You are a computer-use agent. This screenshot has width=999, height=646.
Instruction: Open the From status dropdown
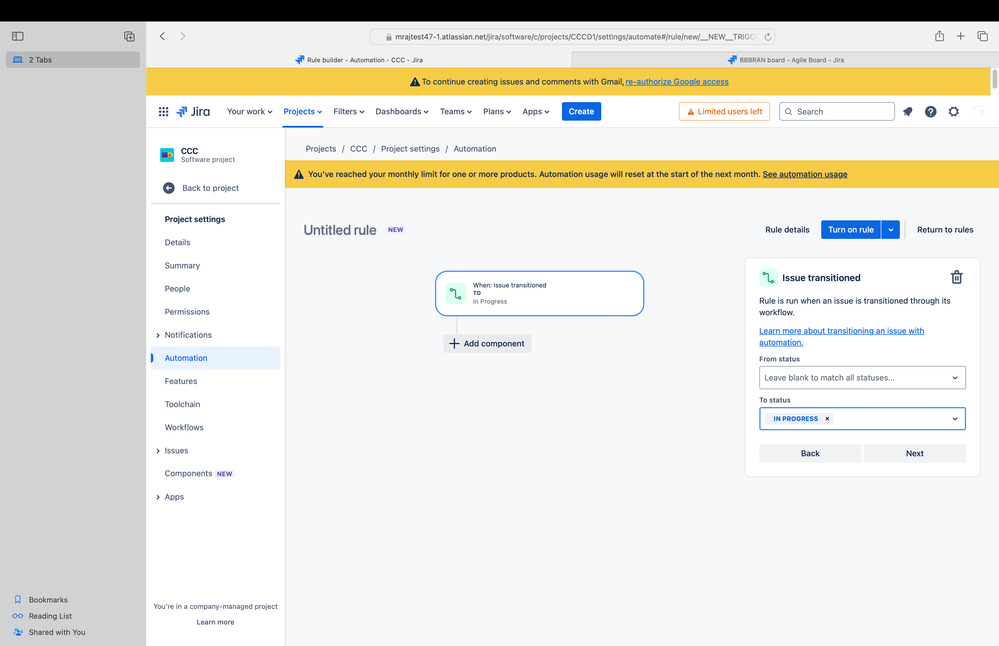coord(862,378)
